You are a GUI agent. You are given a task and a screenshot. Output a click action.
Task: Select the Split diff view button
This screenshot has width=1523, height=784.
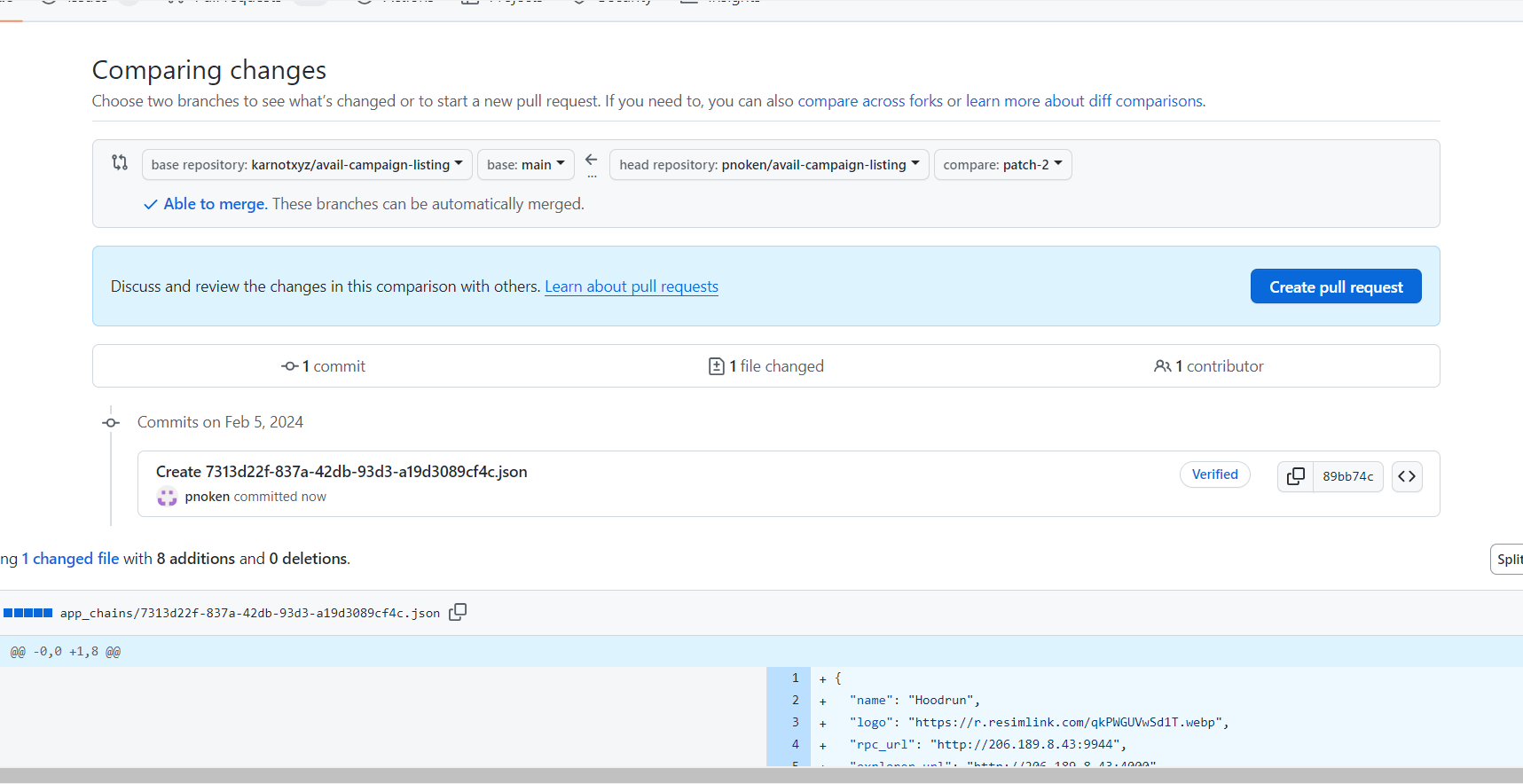(x=1508, y=559)
